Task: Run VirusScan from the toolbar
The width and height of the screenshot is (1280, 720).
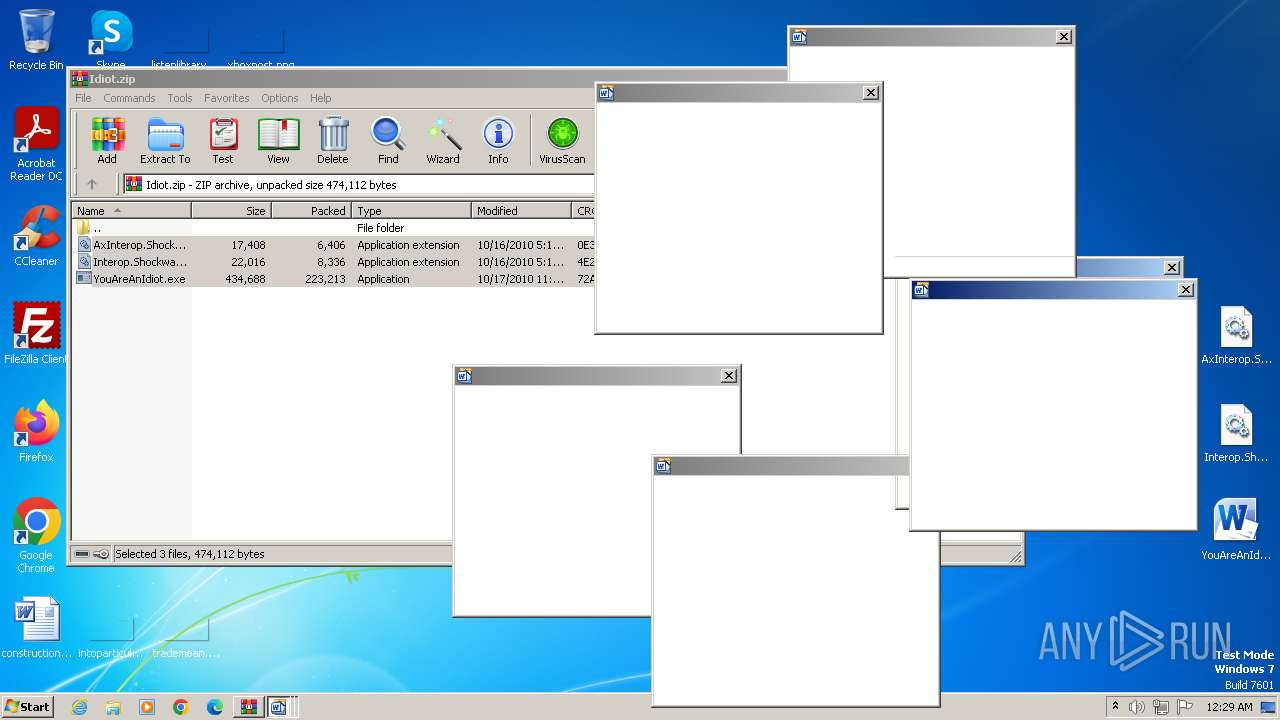Action: pyautogui.click(x=562, y=140)
